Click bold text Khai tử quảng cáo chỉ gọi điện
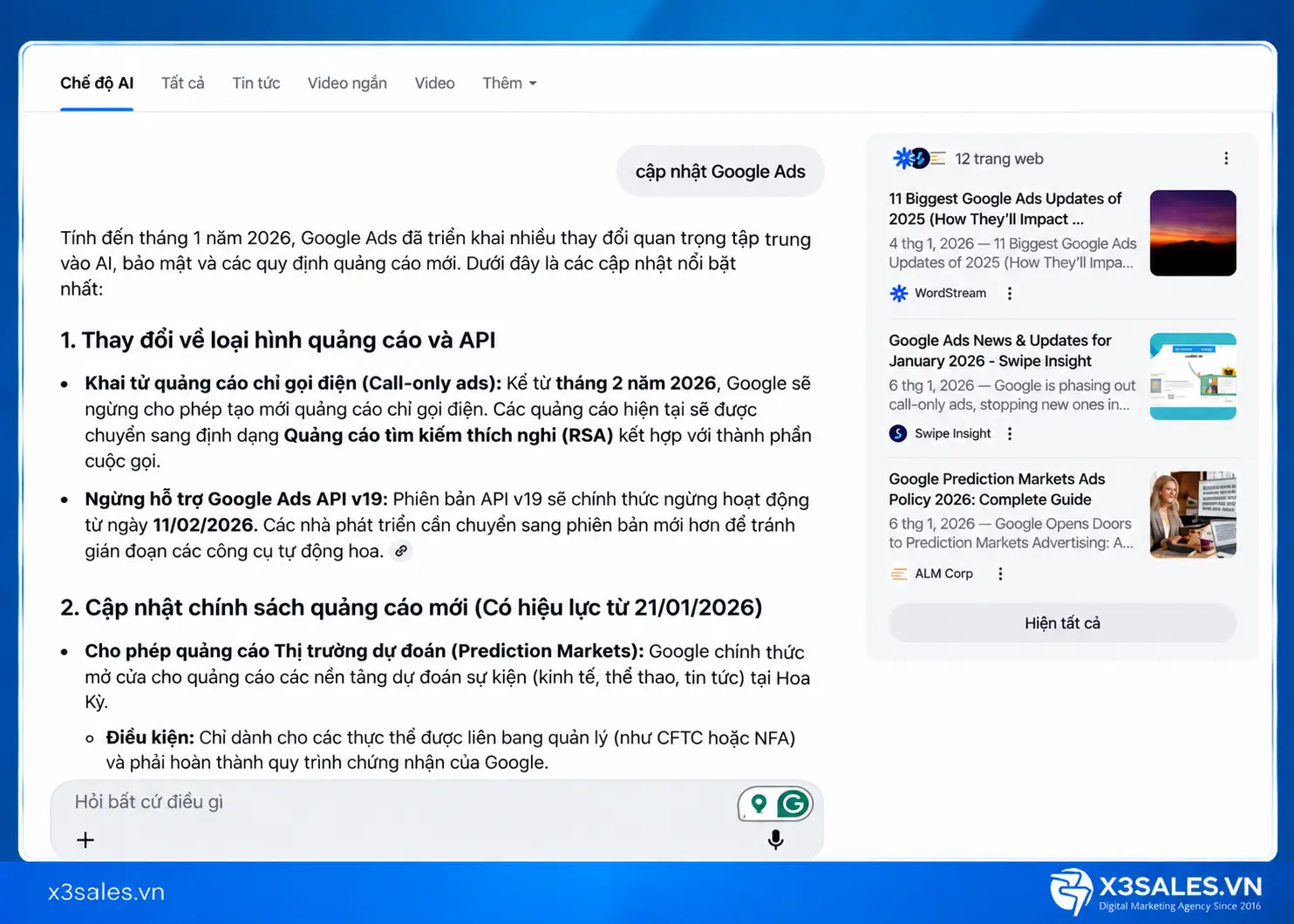1294x924 pixels. point(293,384)
